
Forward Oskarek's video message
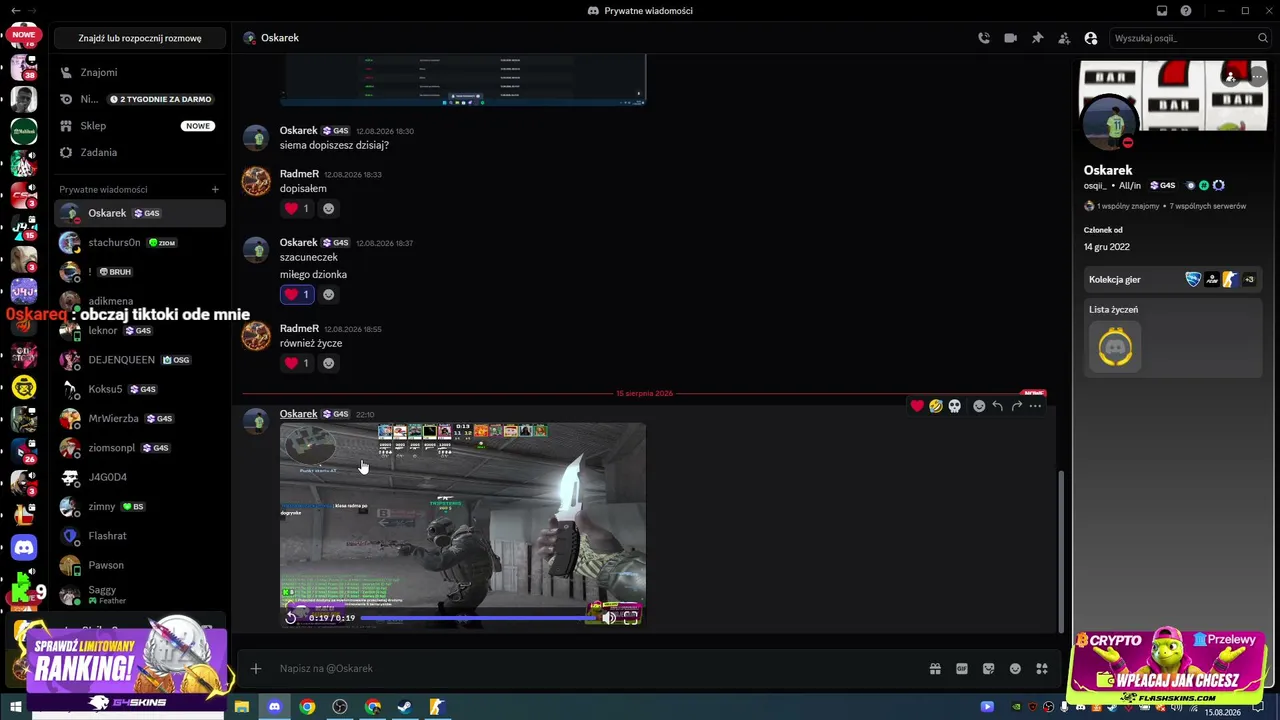(x=1017, y=406)
